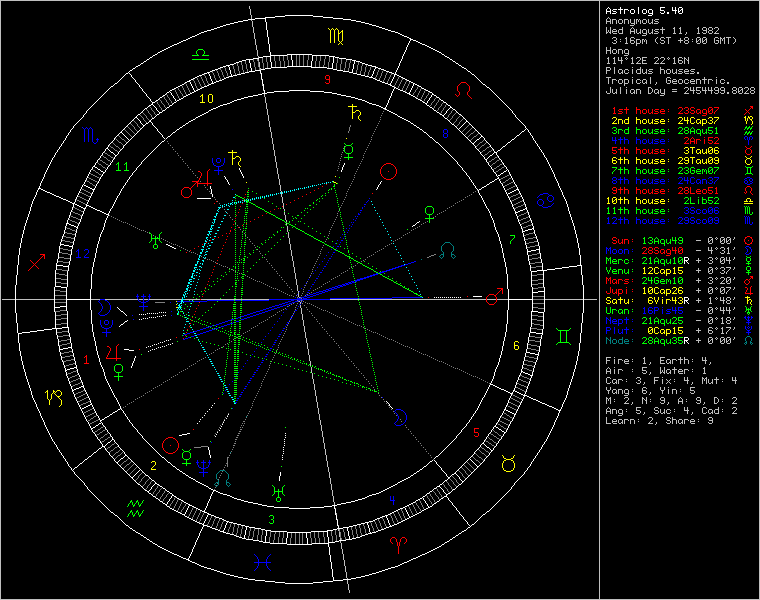This screenshot has height=600, width=760.
Task: Click the green Aquarius wave glyph on the ring
Action: [136, 508]
